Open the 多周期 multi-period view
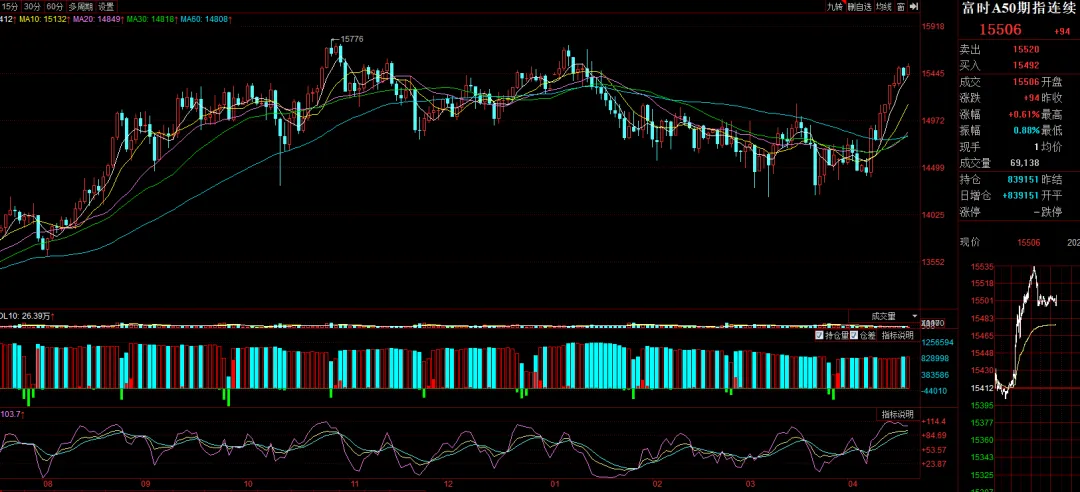Viewport: 1080px width, 492px height. pyautogui.click(x=81, y=6)
